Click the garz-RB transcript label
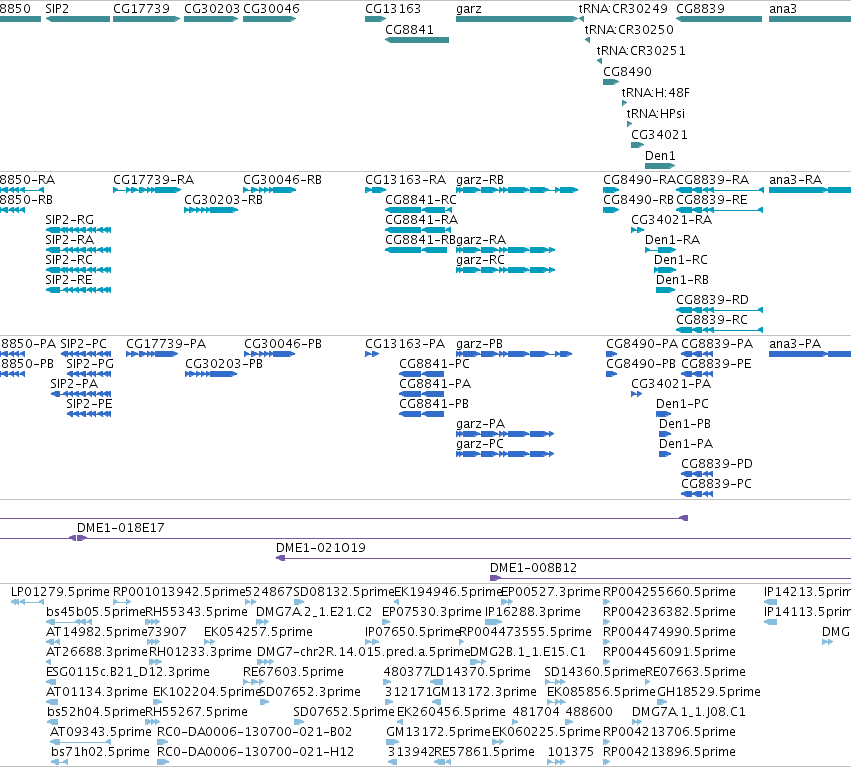 point(480,180)
